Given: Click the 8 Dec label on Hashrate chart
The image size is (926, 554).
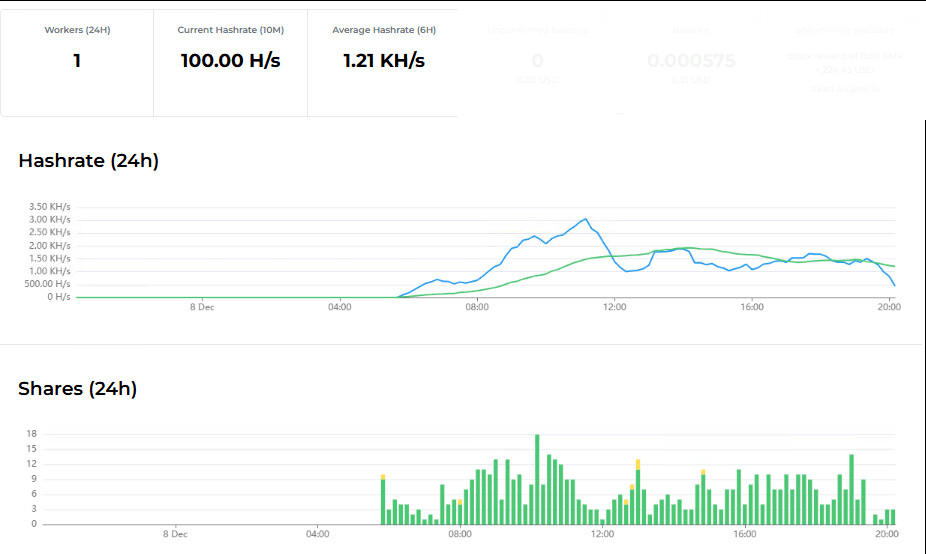Looking at the screenshot, I should coord(203,307).
